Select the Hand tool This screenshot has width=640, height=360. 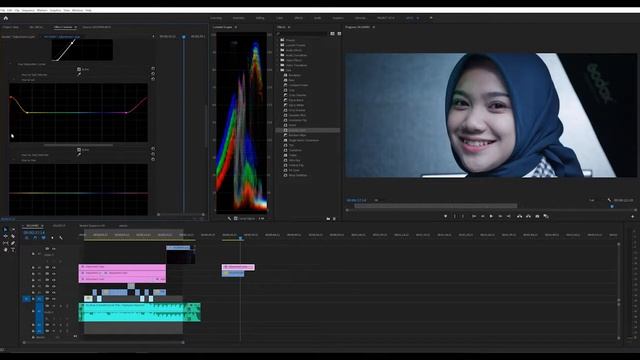[x=5, y=250]
